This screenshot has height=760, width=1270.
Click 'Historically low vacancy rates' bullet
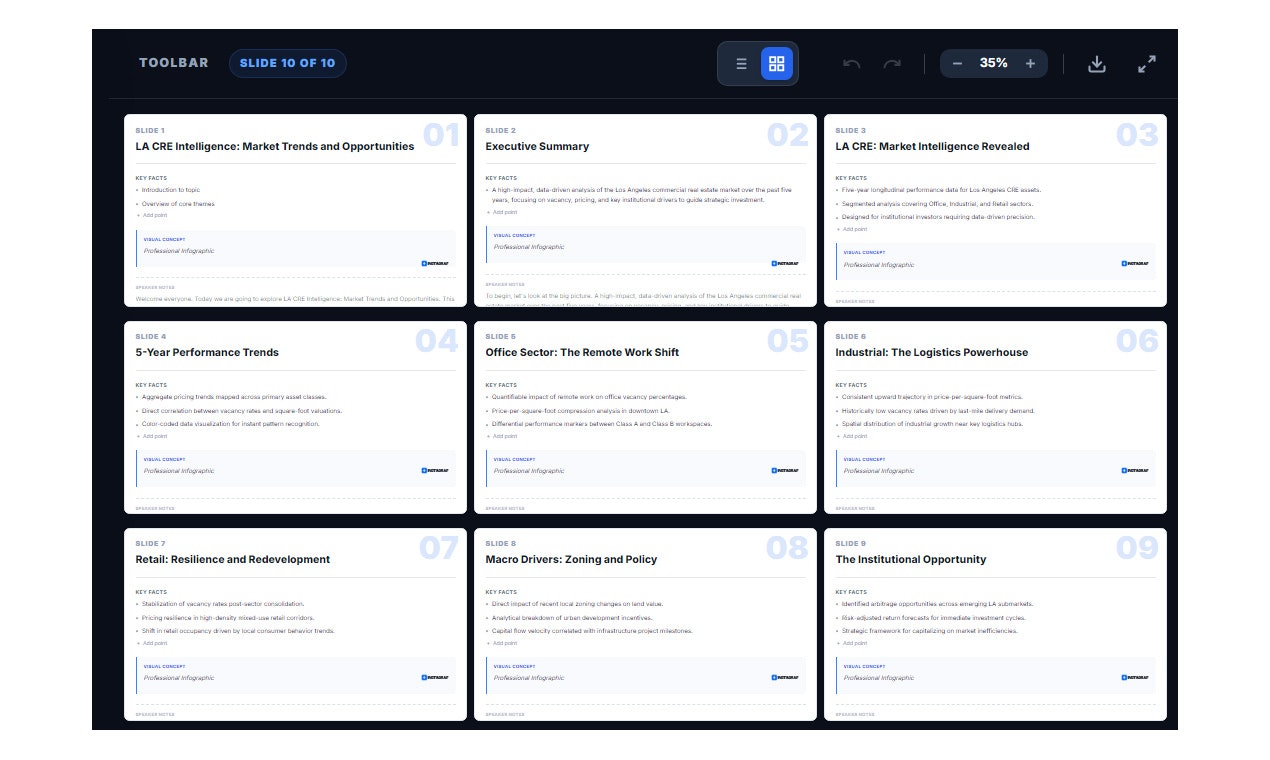[938, 411]
